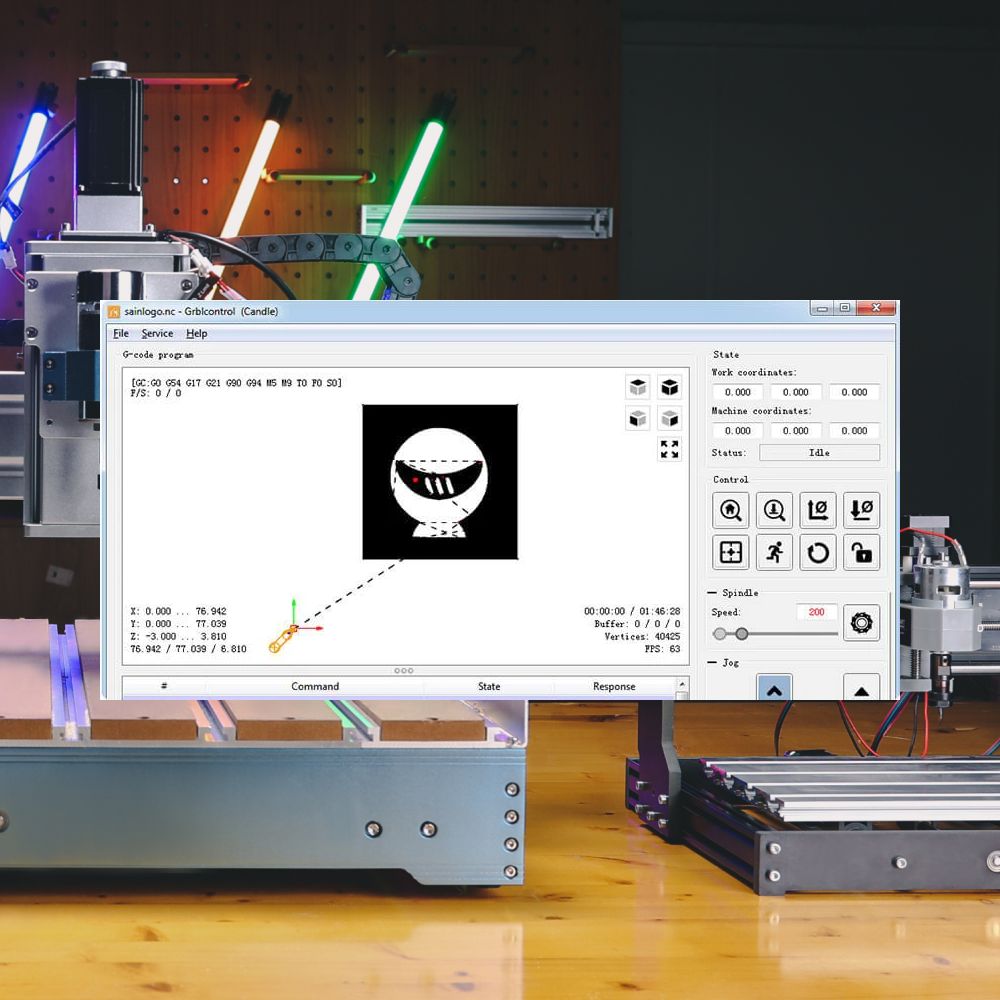Zero the XY work coordinates
The width and height of the screenshot is (1000, 1000).
pos(817,510)
